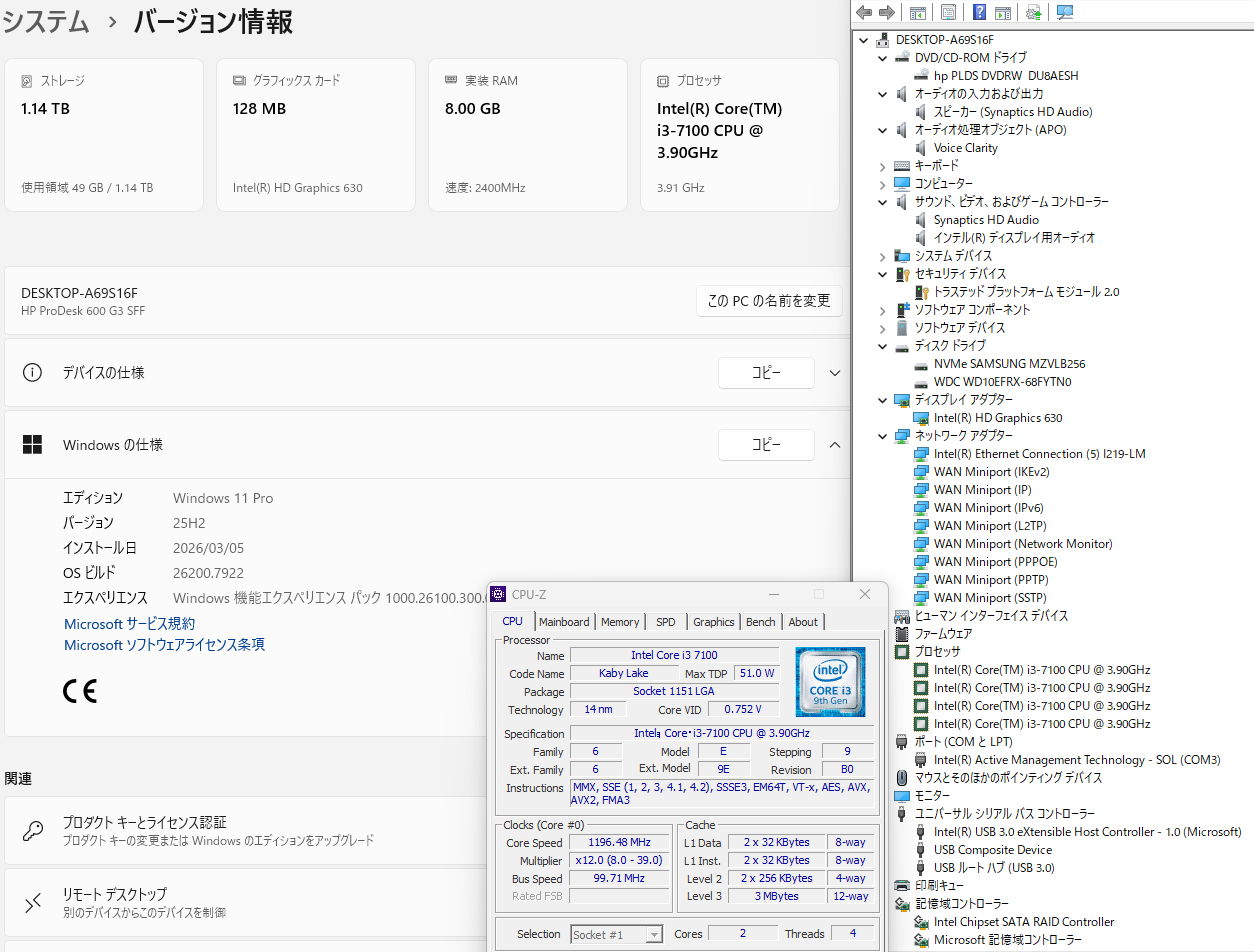
Task: Click the Update driver toolbar icon
Action: (1034, 12)
